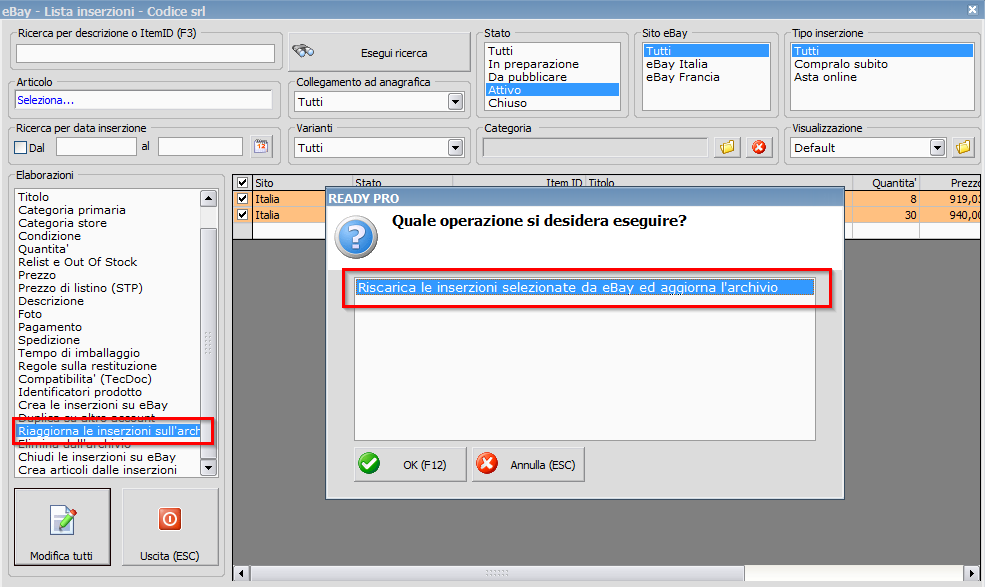Click the Categoria text field
Screen dimensions: 985x587
[595, 148]
